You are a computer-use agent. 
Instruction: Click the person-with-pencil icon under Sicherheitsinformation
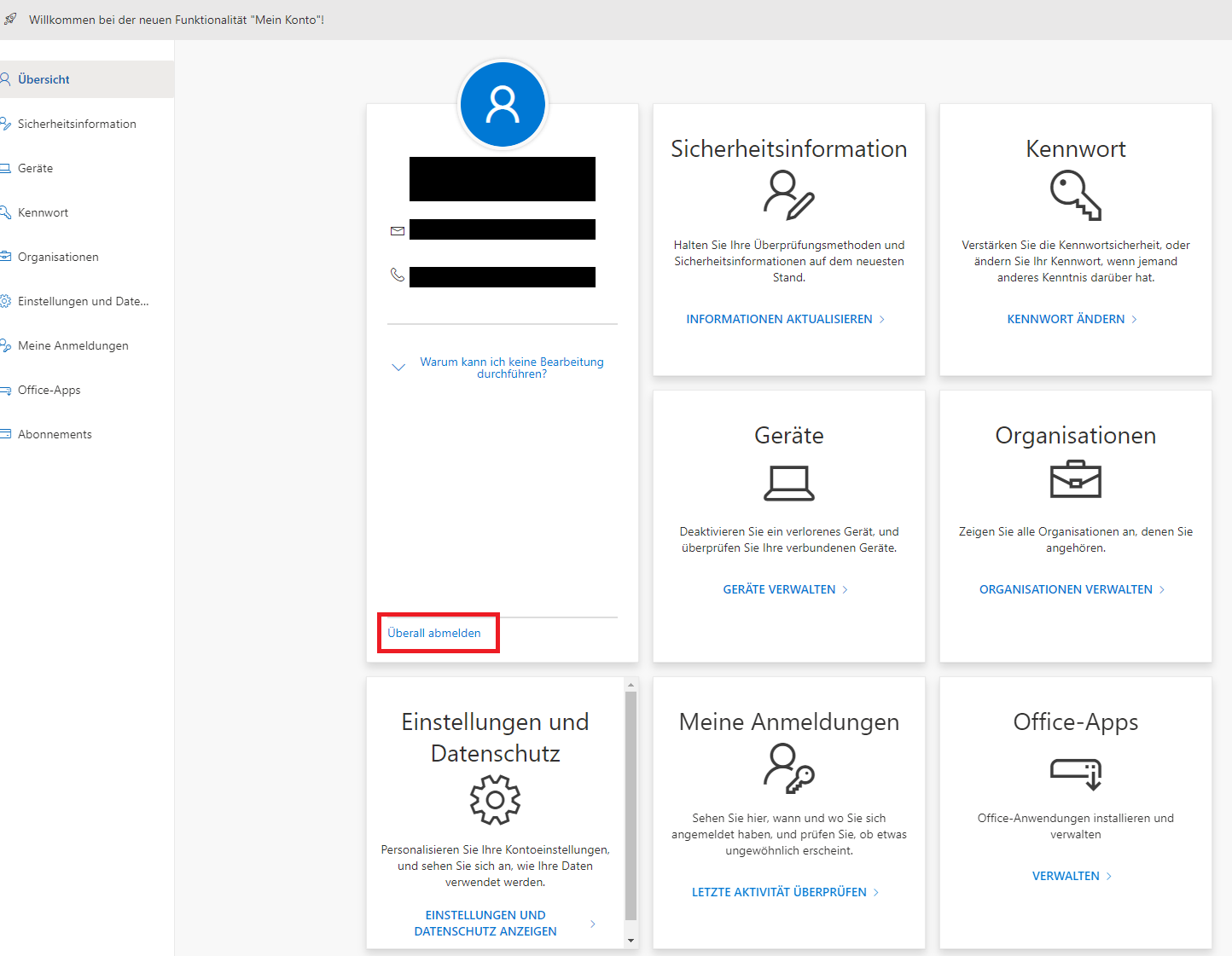[x=789, y=195]
